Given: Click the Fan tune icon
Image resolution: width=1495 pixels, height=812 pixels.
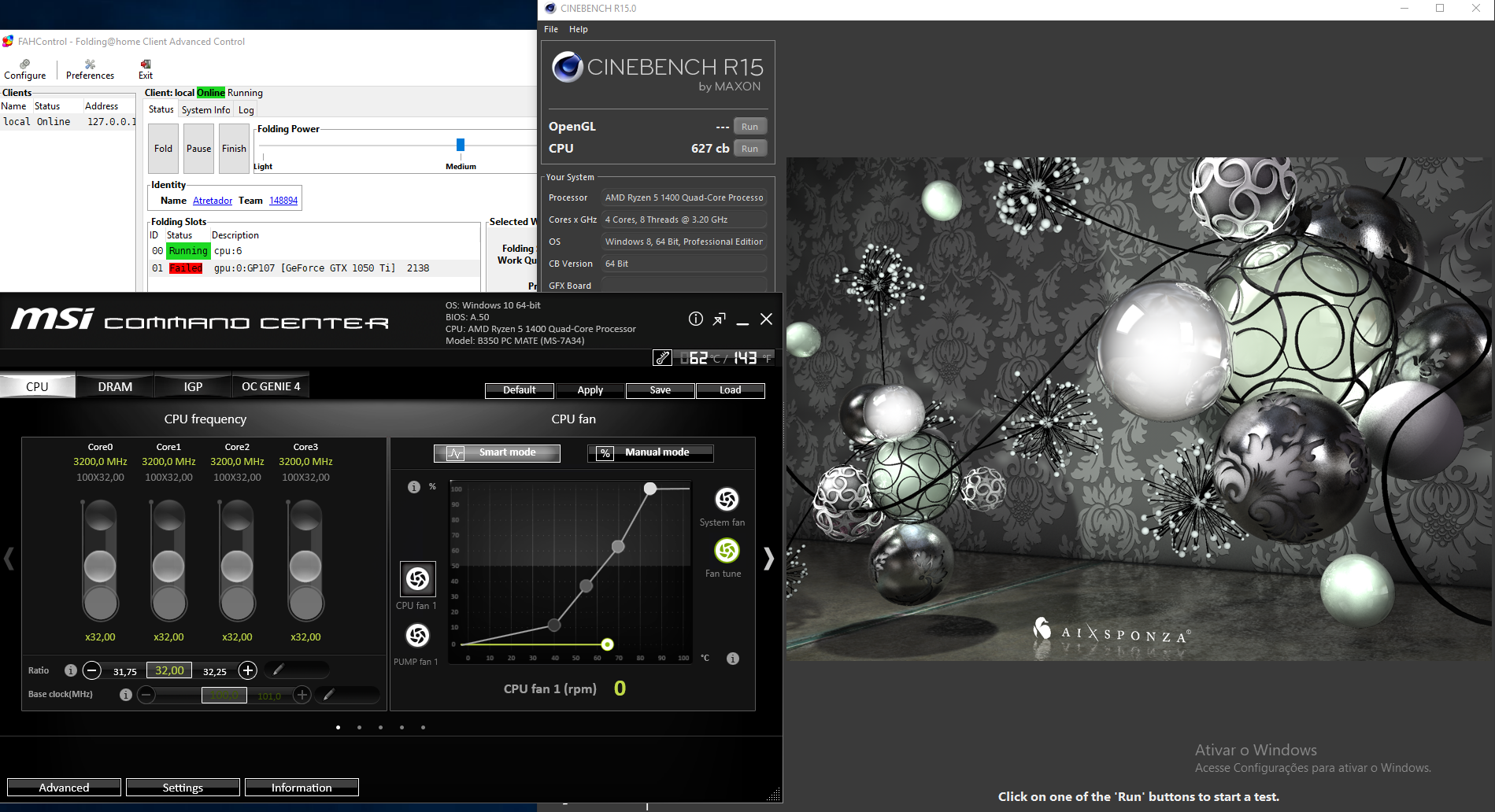Looking at the screenshot, I should [727, 550].
